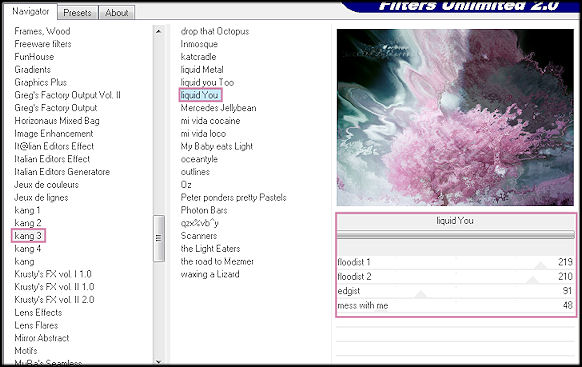Grab the category list scrollbar thumb

point(159,238)
